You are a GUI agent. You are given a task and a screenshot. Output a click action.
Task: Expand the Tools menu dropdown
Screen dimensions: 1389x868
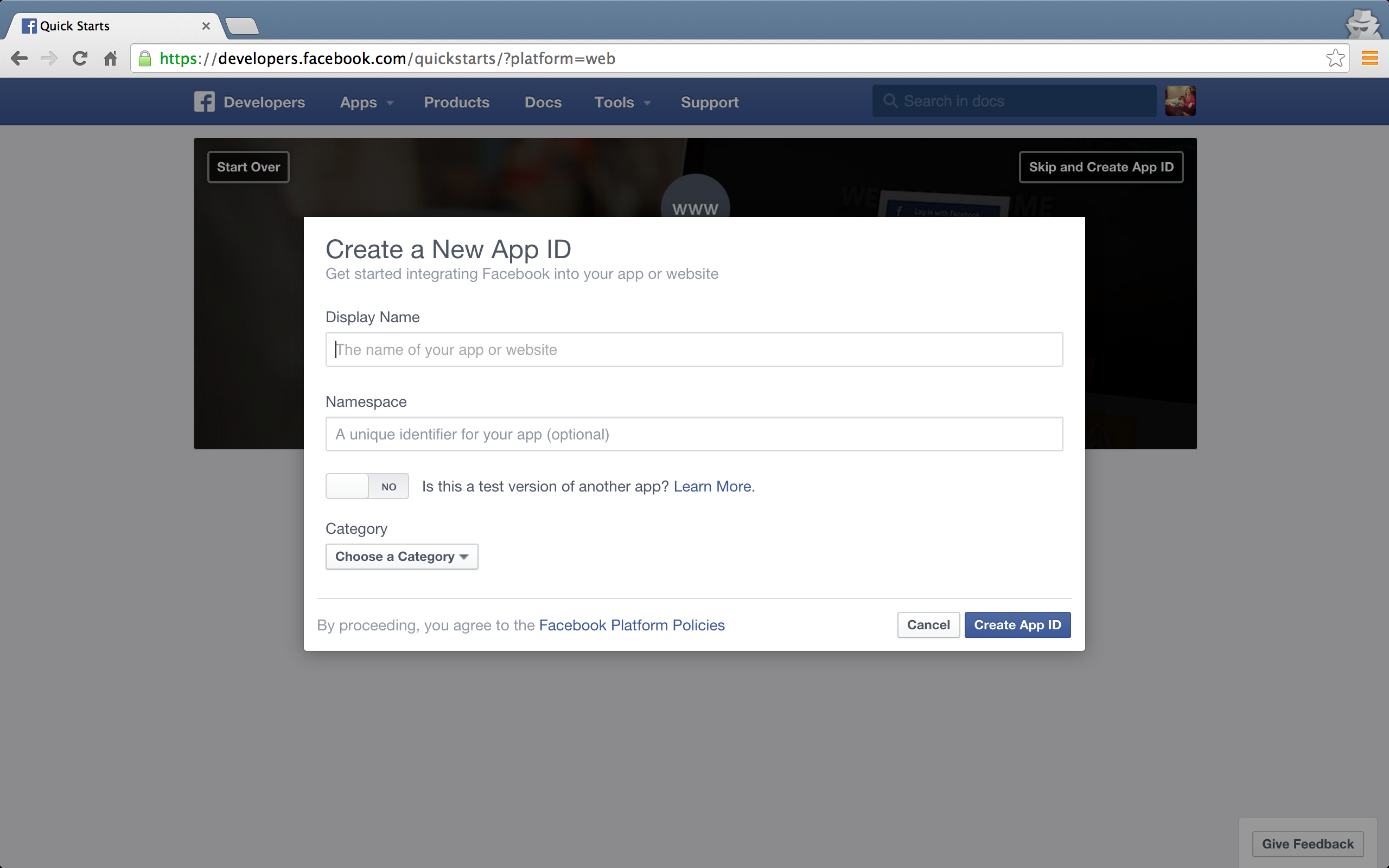point(622,102)
